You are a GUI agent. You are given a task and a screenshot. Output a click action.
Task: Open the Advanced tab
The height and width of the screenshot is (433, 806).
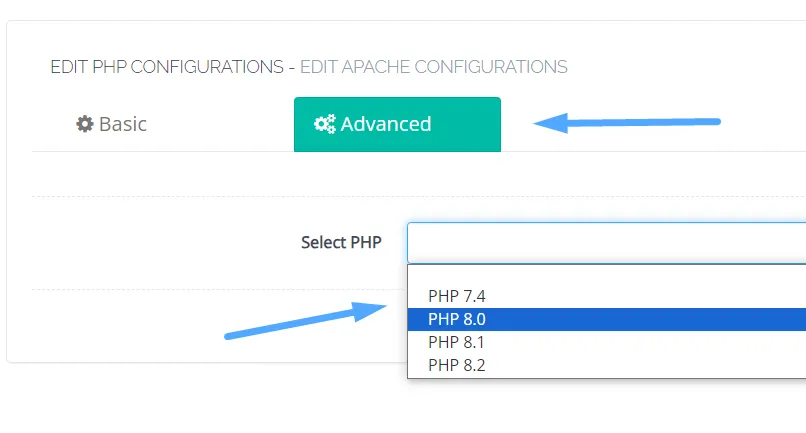pos(397,124)
